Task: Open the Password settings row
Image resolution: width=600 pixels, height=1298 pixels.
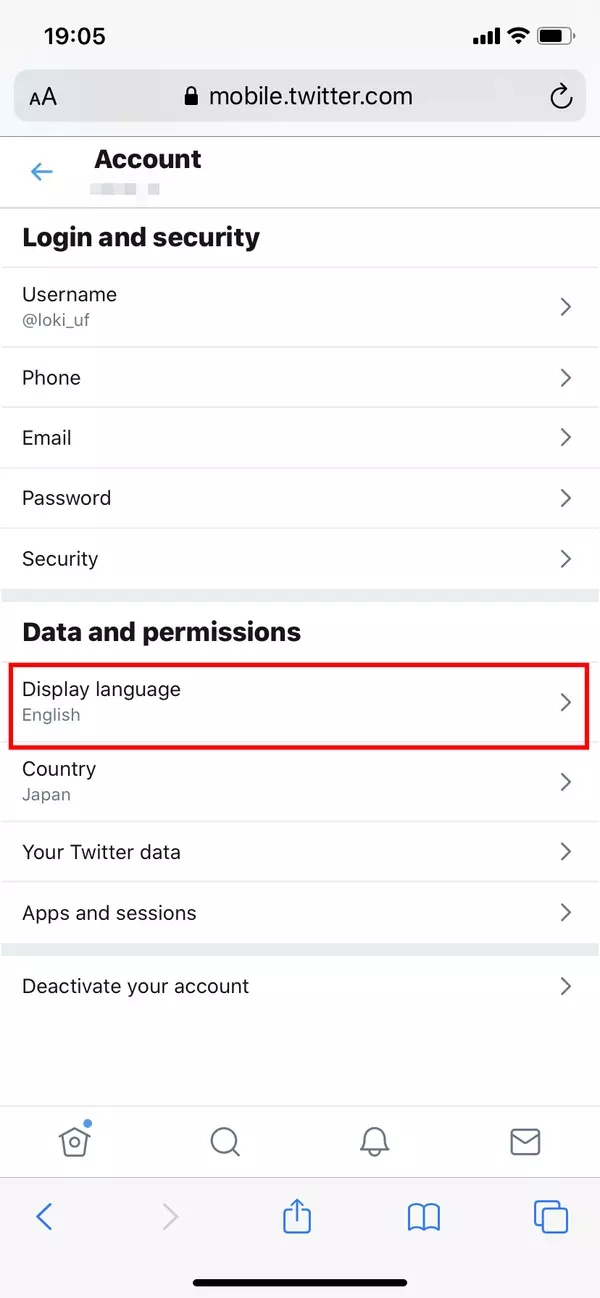Action: pyautogui.click(x=298, y=497)
